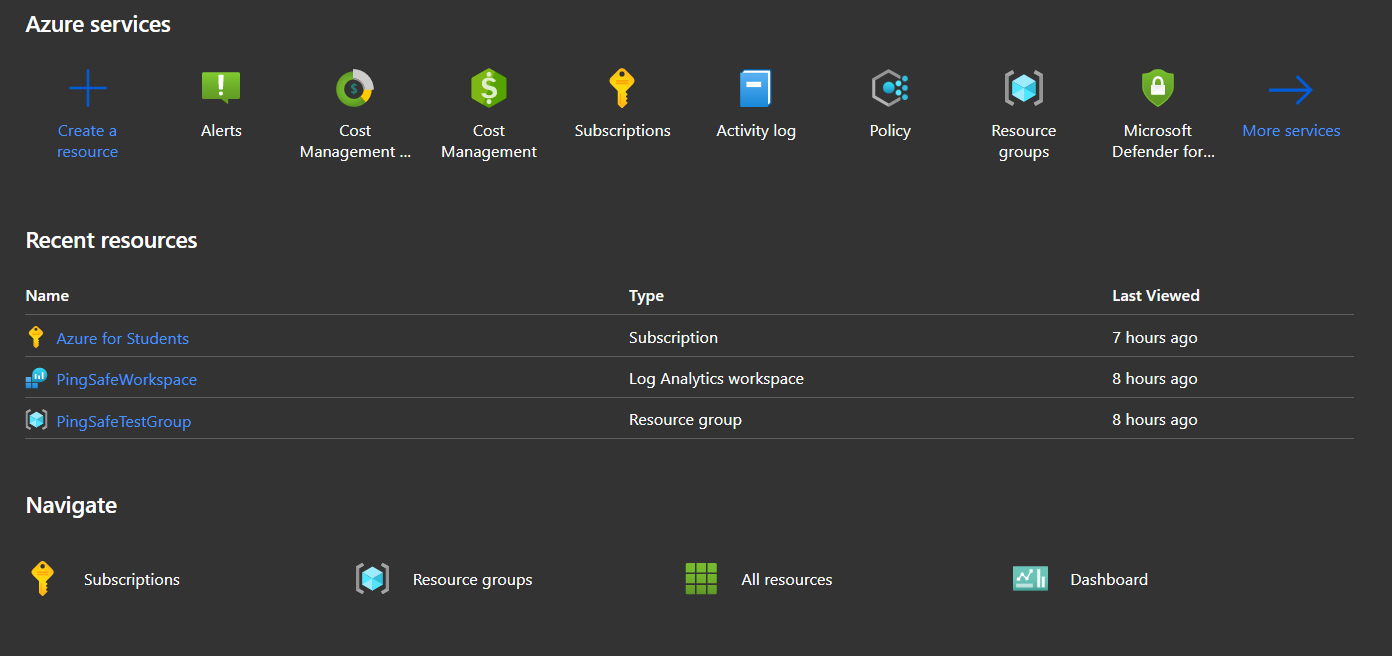Select the green hexagon Cost Management icon

pyautogui.click(x=489, y=89)
